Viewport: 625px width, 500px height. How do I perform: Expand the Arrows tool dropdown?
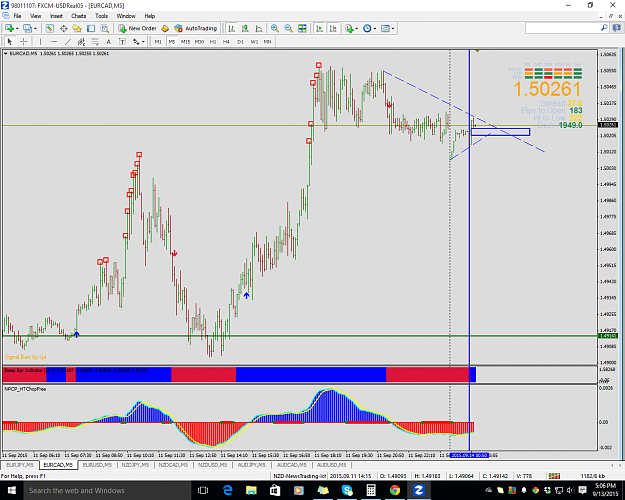click(143, 41)
